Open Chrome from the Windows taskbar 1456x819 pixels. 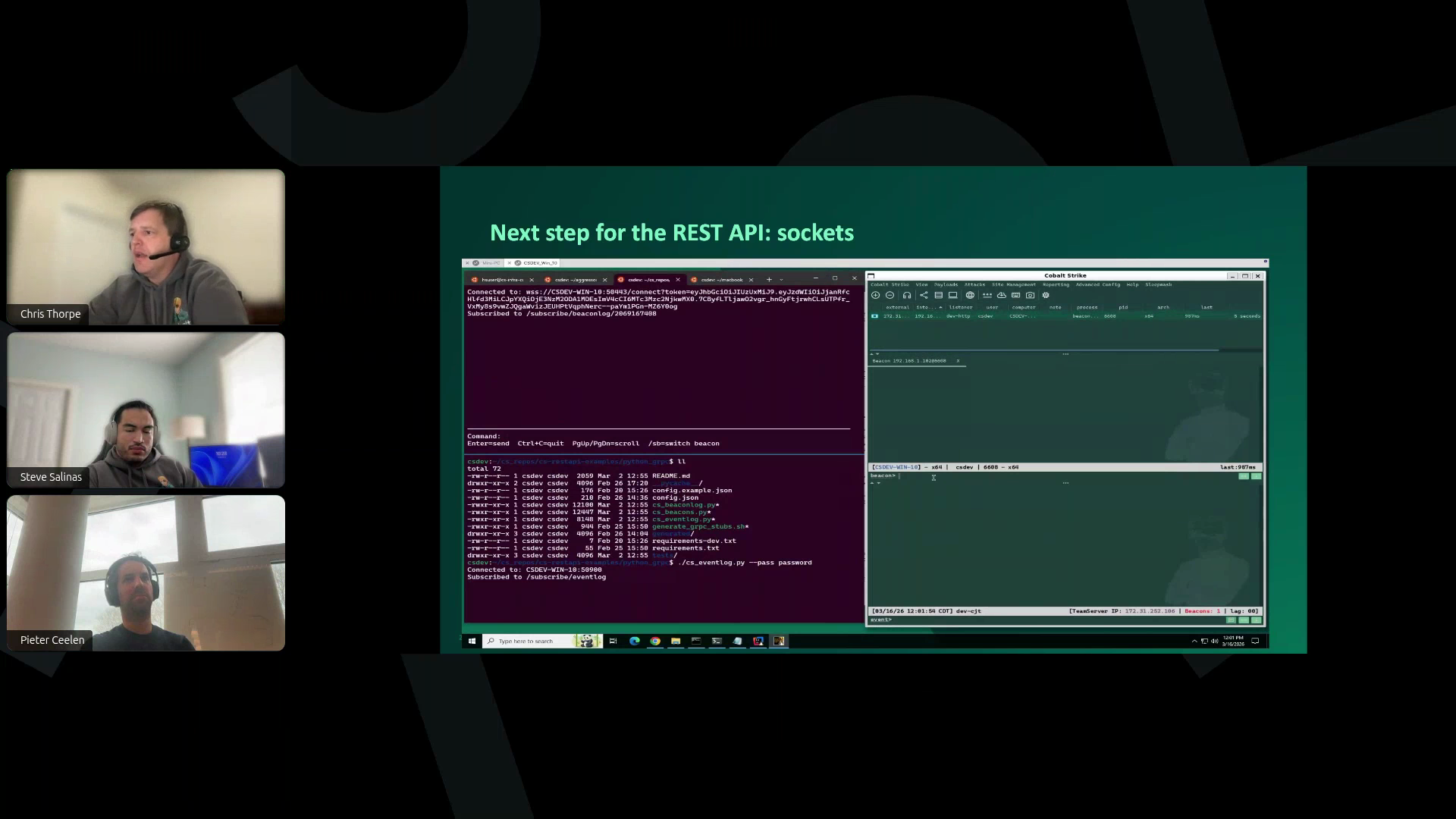pos(655,642)
